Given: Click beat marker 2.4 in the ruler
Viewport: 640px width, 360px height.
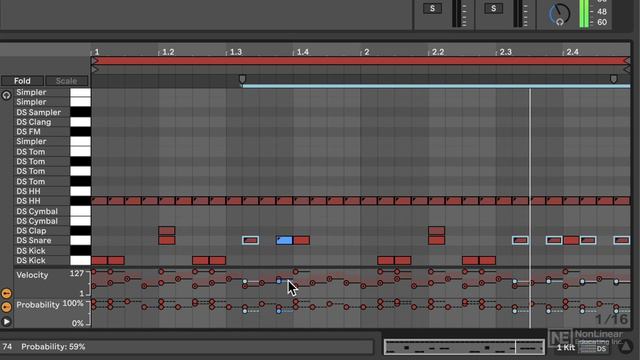Looking at the screenshot, I should click(572, 52).
